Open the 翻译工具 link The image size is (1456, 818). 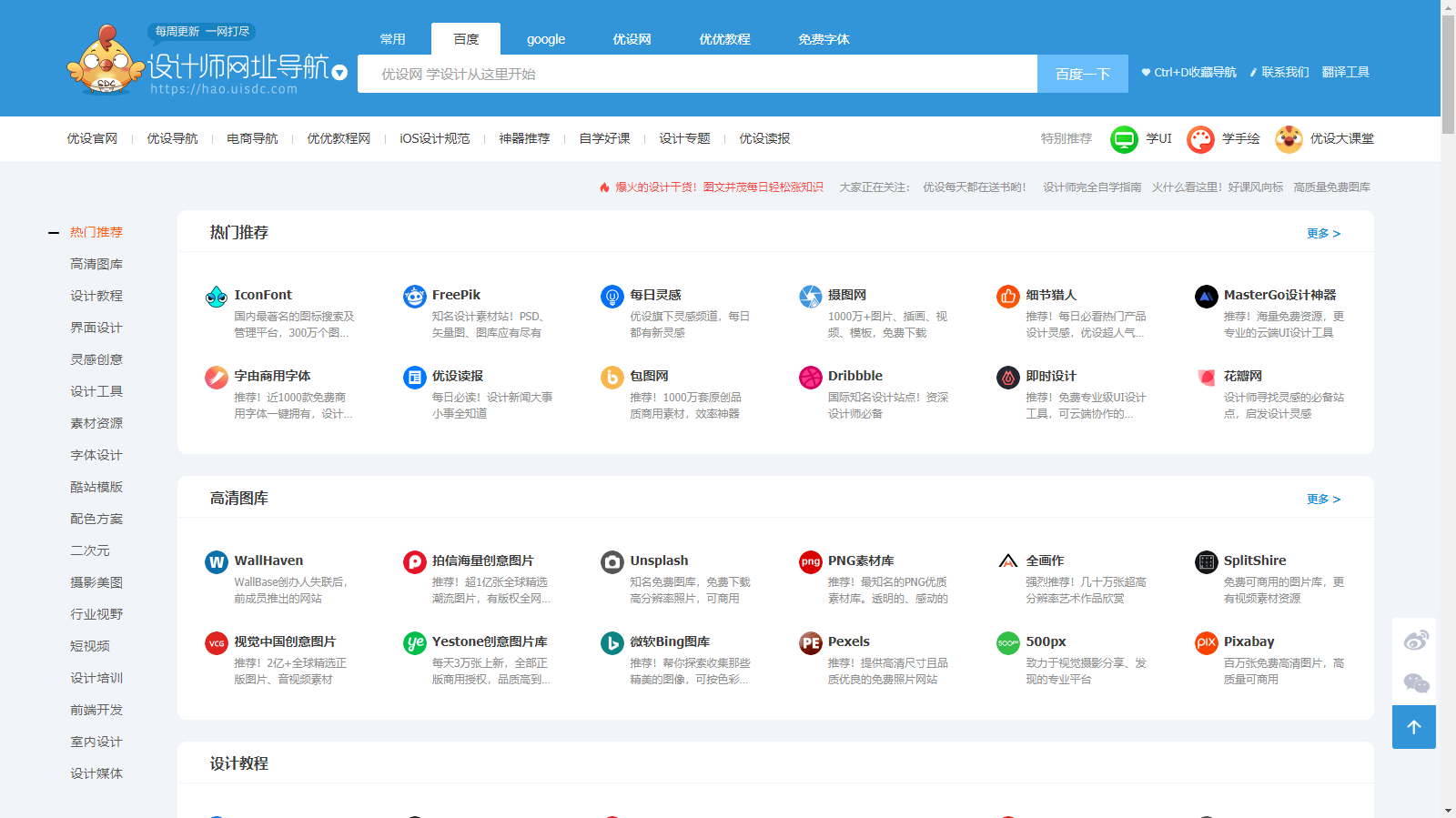(x=1346, y=72)
